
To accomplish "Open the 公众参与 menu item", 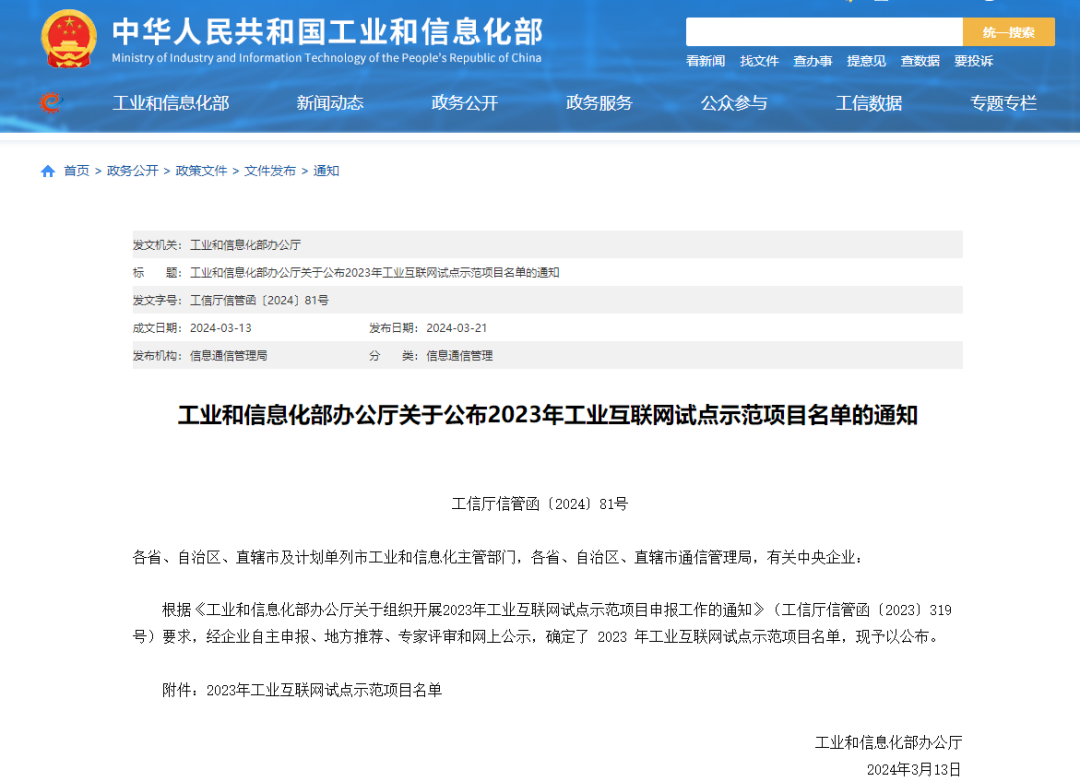I will (734, 103).
